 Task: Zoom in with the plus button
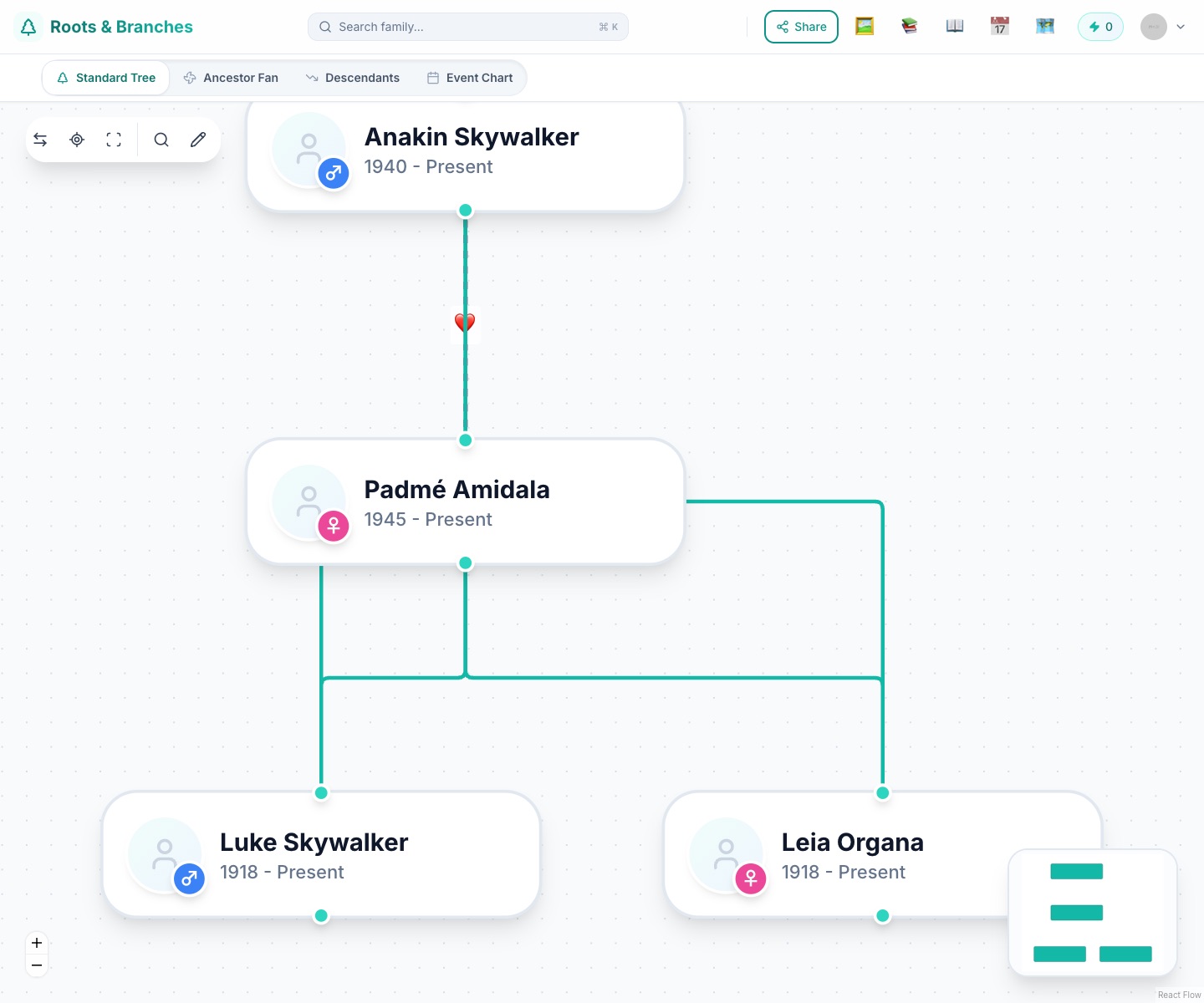(x=37, y=943)
